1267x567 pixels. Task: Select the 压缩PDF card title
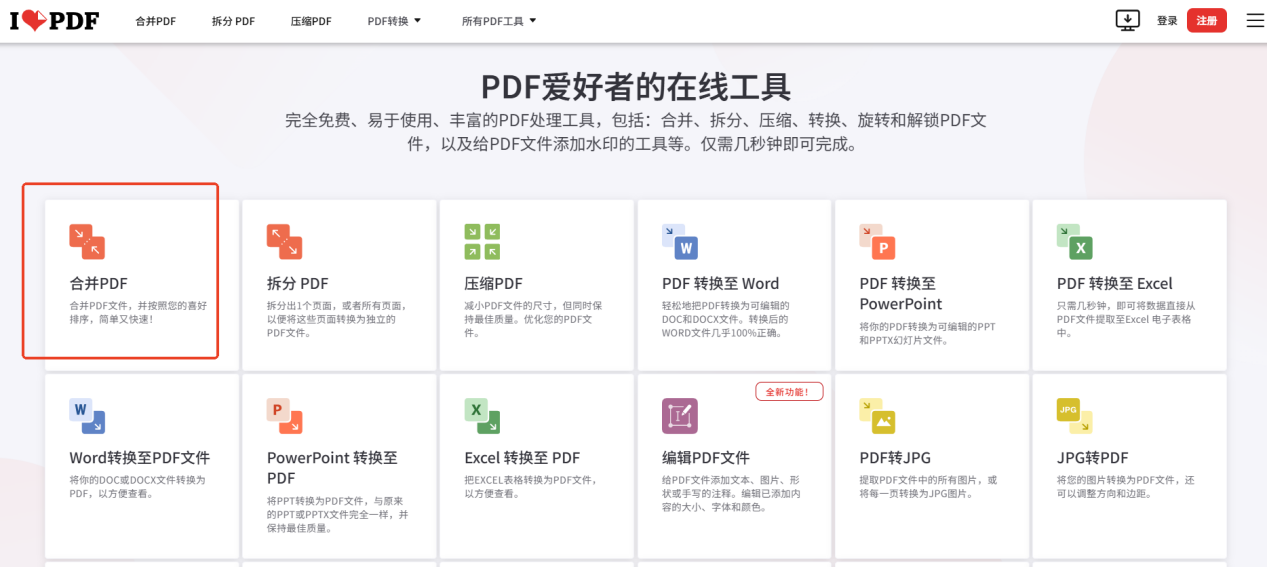[493, 283]
